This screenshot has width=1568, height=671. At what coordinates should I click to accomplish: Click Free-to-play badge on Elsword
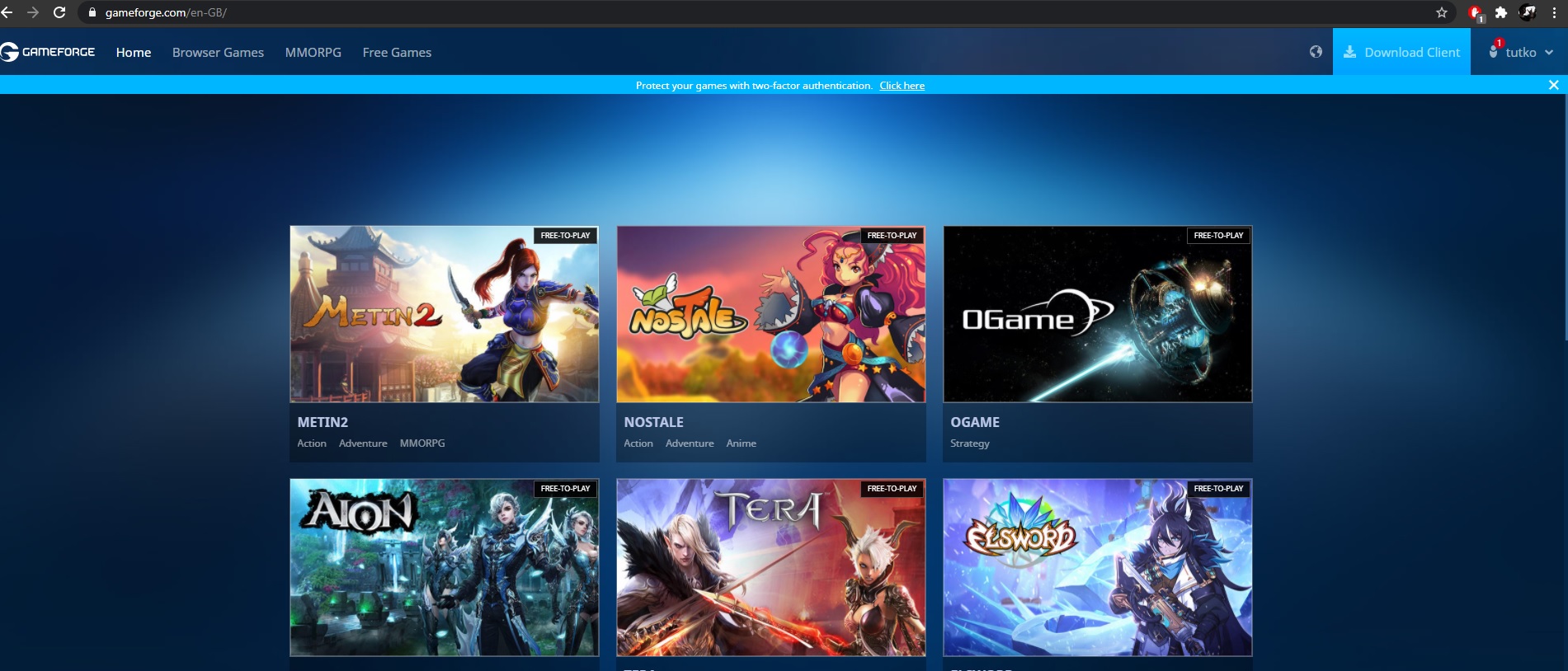1219,489
